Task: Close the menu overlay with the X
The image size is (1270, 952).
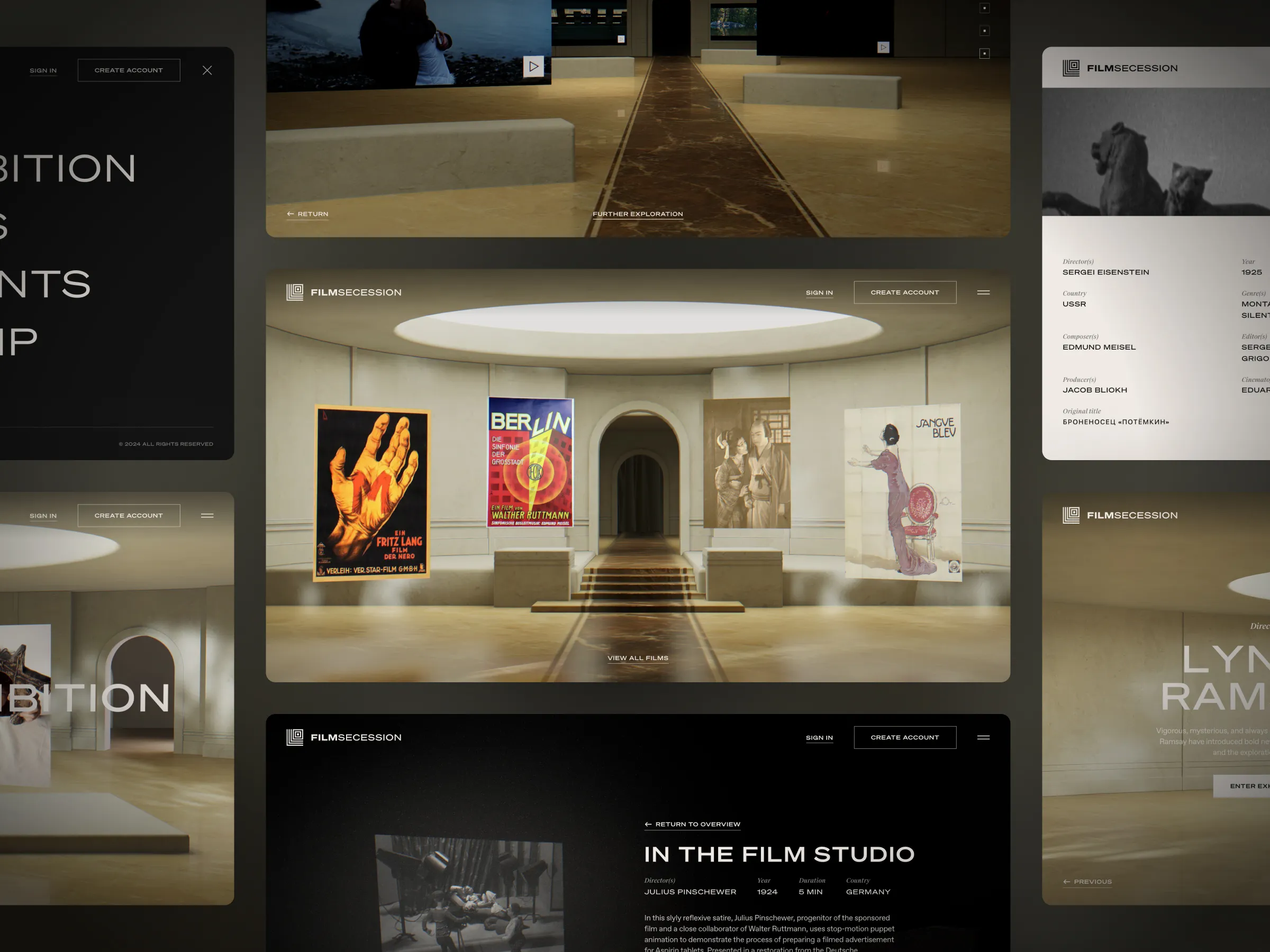Action: (x=207, y=70)
